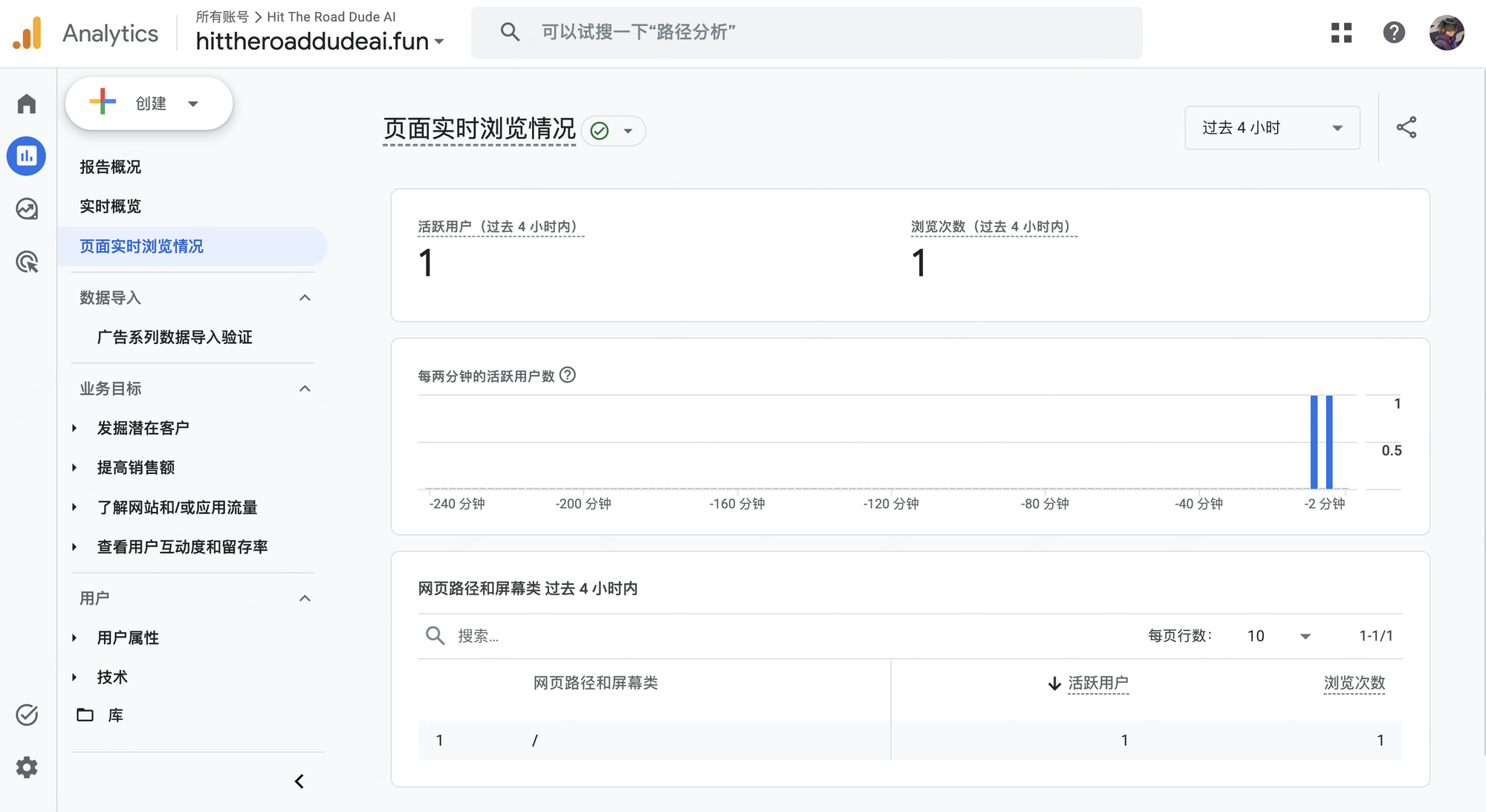Open Google apps grid icon
Image resolution: width=1486 pixels, height=812 pixels.
(x=1341, y=33)
